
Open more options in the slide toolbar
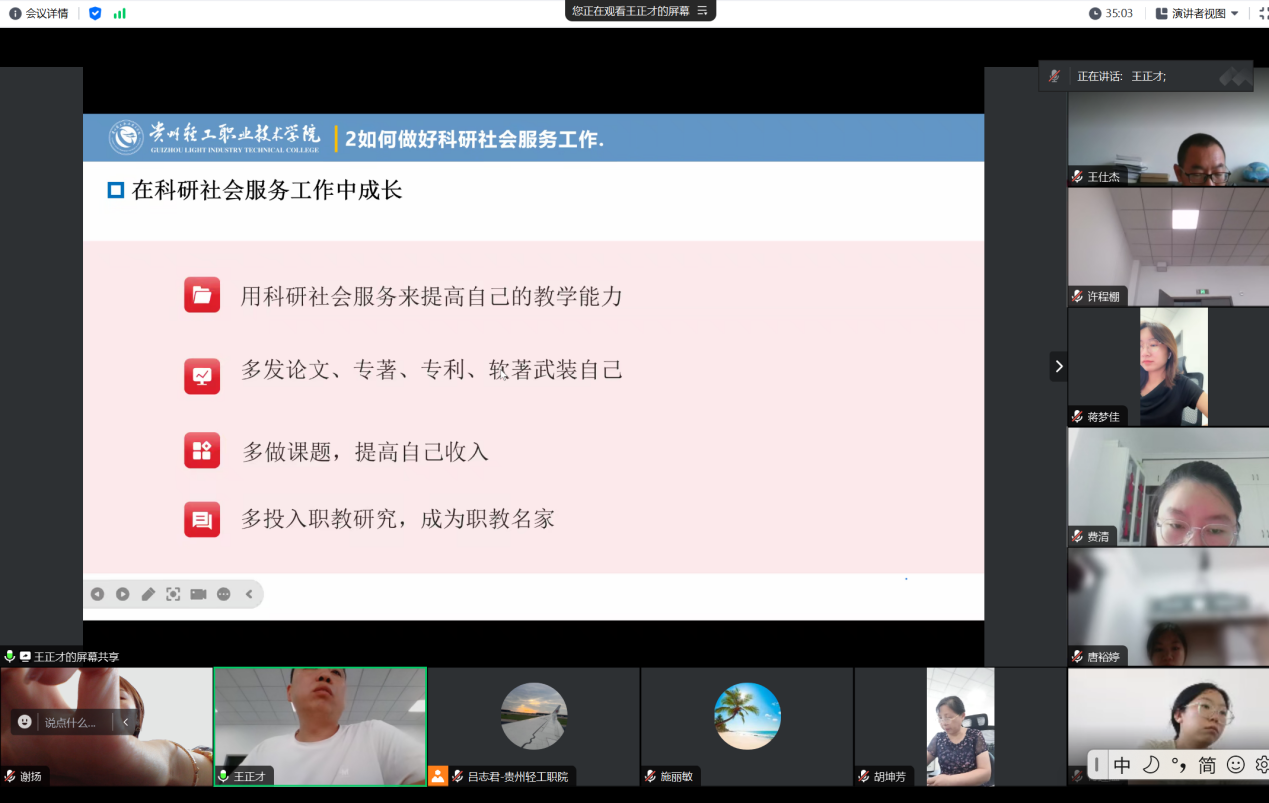point(224,594)
